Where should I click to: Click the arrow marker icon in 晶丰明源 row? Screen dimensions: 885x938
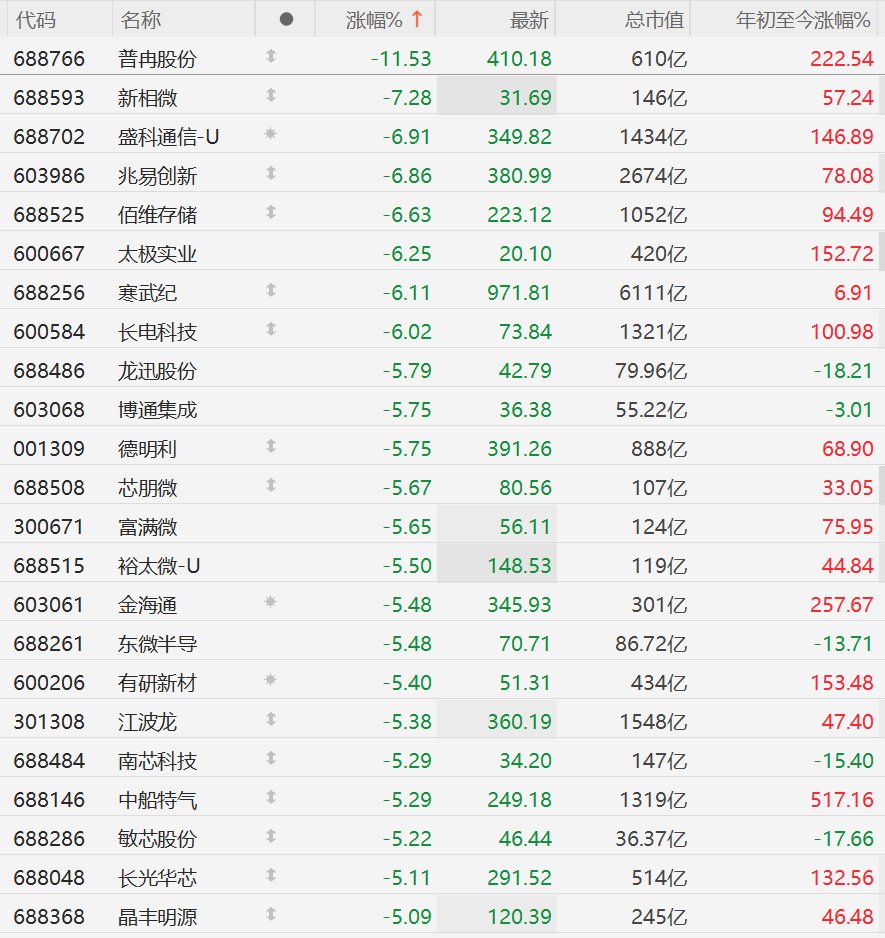(x=270, y=914)
